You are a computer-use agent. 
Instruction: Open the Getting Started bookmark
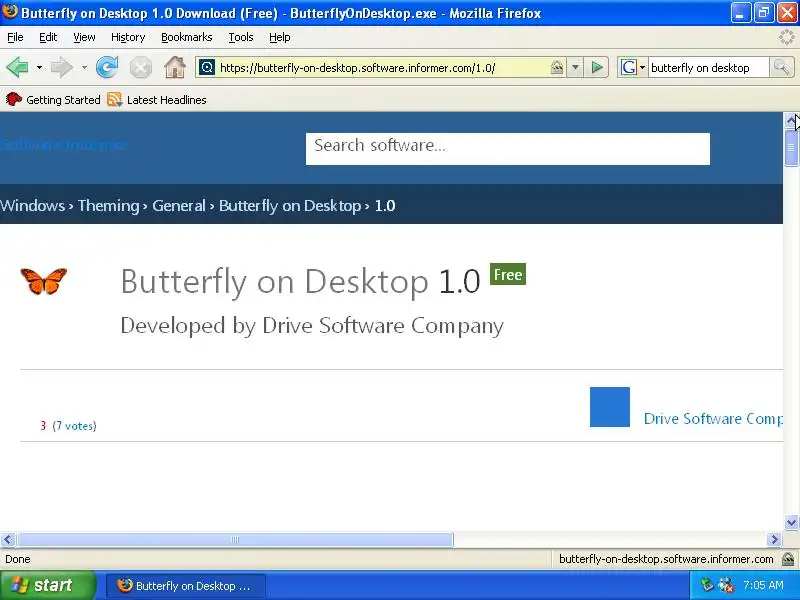53,100
